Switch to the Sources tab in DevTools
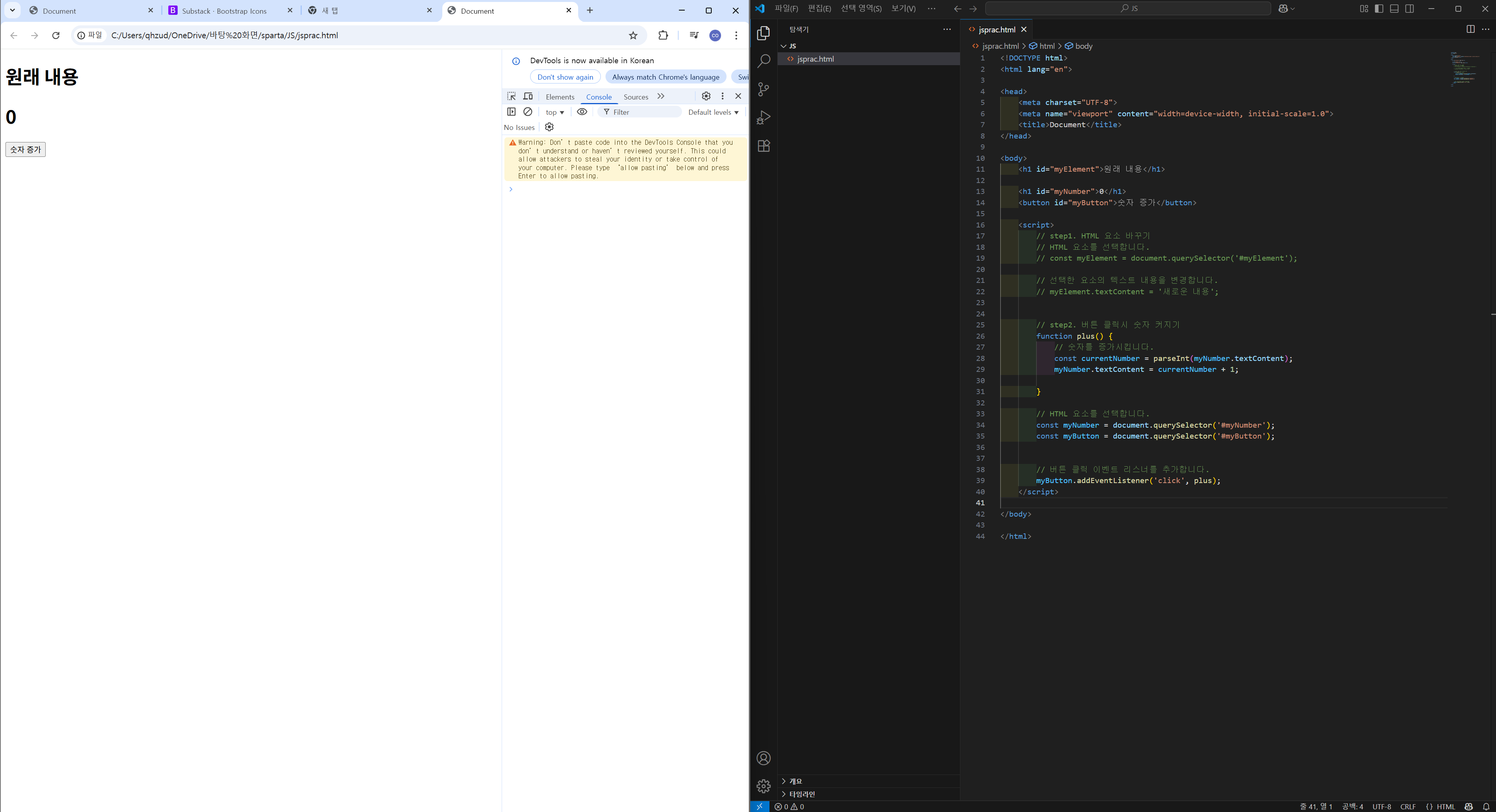The height and width of the screenshot is (812, 1496). (635, 97)
